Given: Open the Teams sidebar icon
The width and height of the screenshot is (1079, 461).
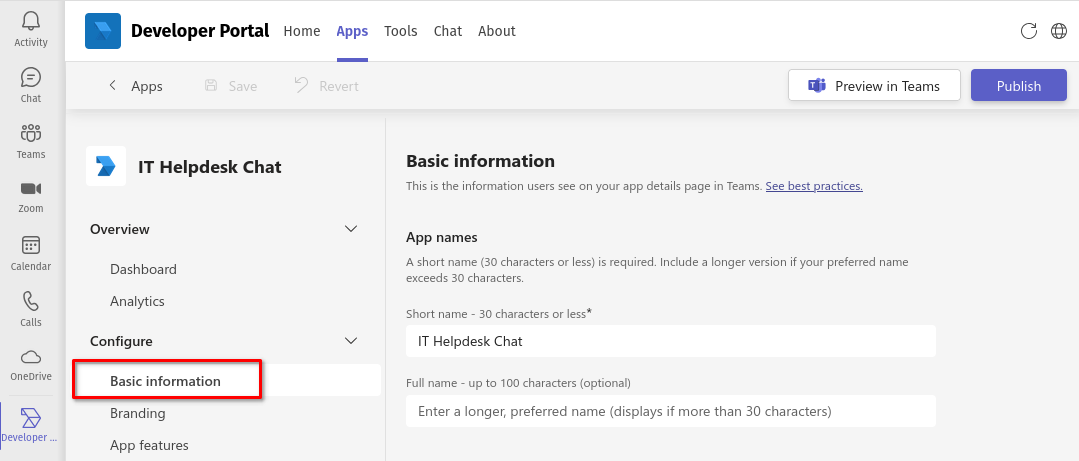Looking at the screenshot, I should click(x=31, y=133).
